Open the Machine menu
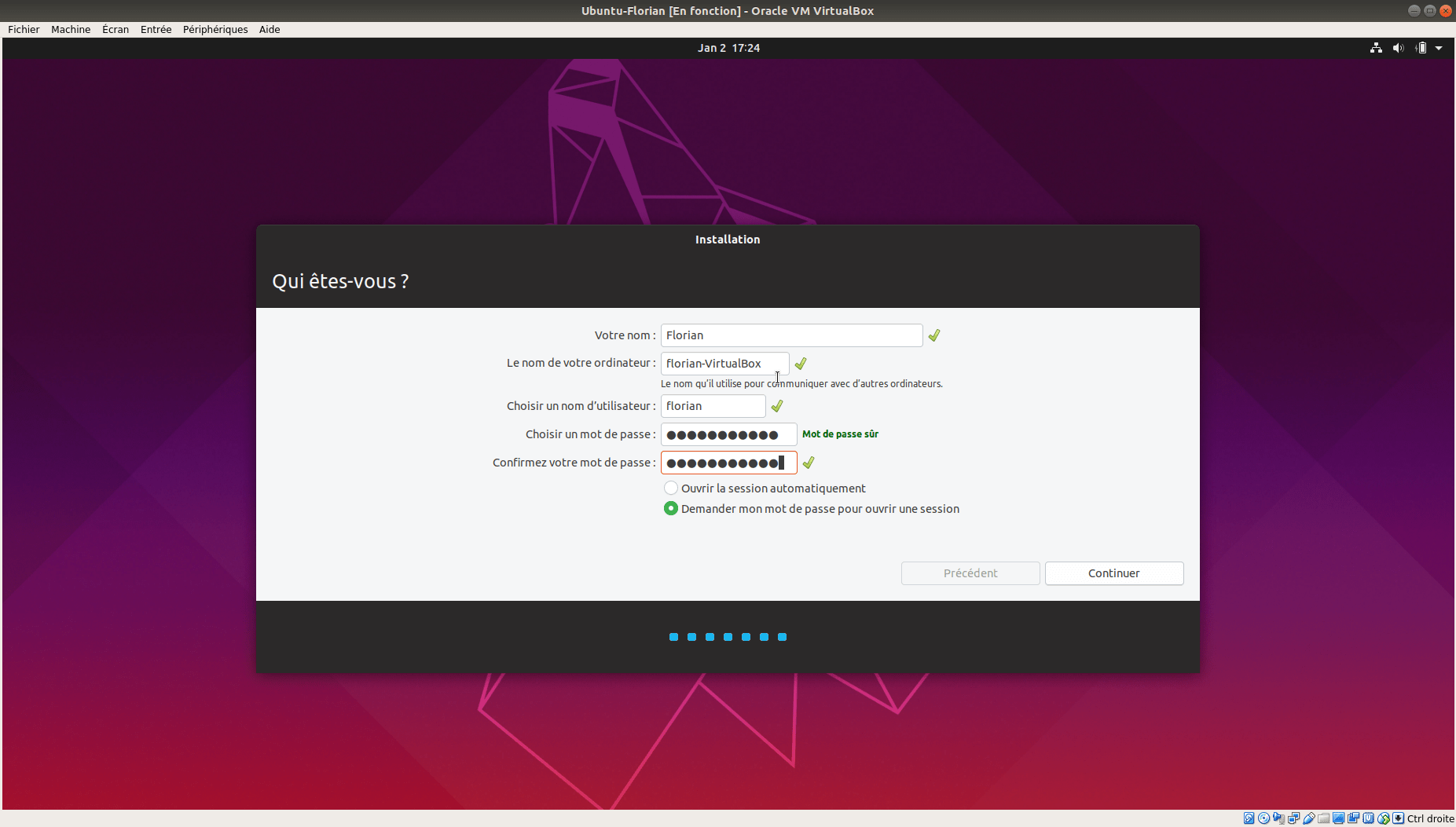This screenshot has width=1456, height=827. pyautogui.click(x=71, y=29)
